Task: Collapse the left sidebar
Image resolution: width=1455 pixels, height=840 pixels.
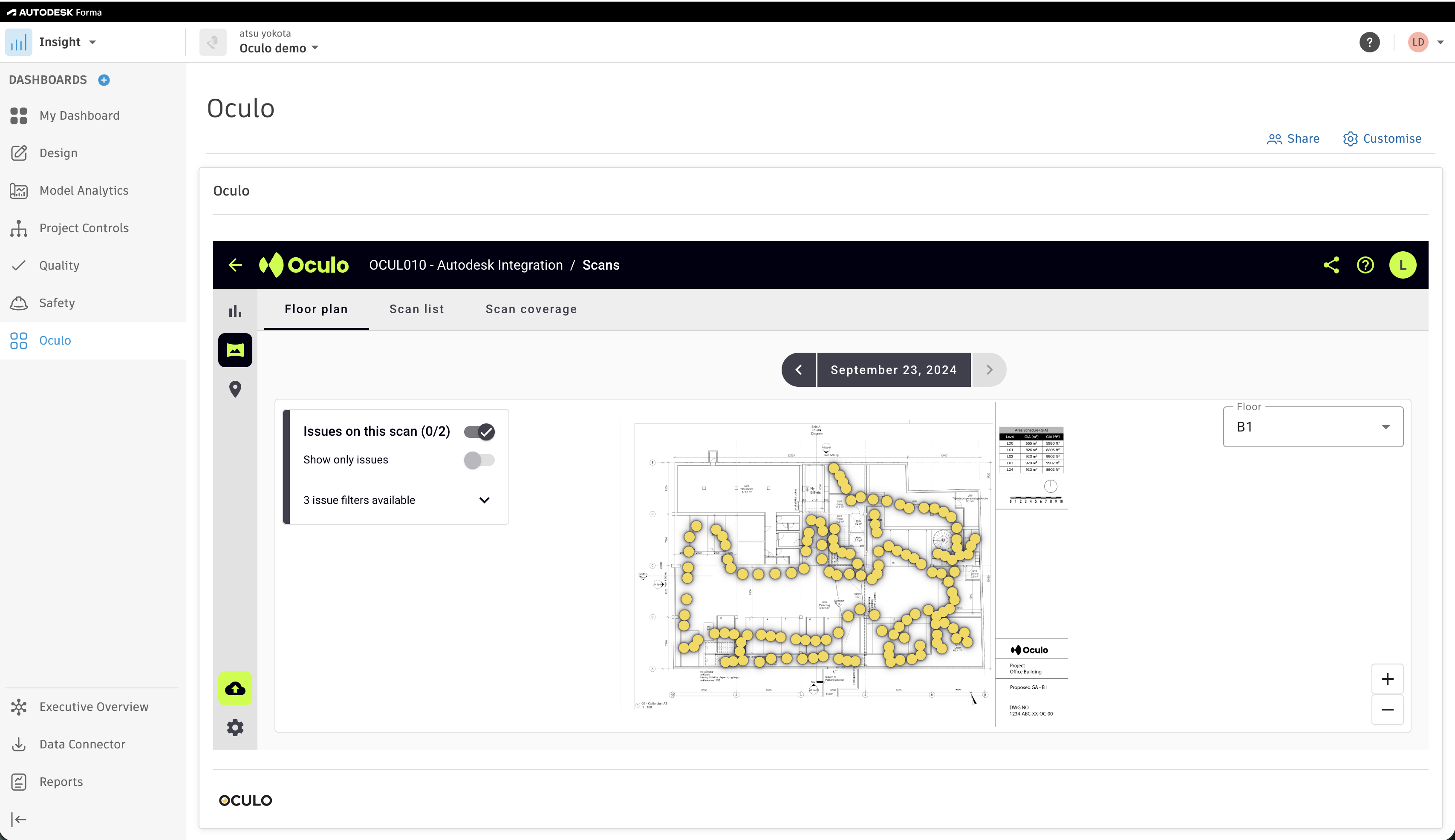Action: click(18, 819)
